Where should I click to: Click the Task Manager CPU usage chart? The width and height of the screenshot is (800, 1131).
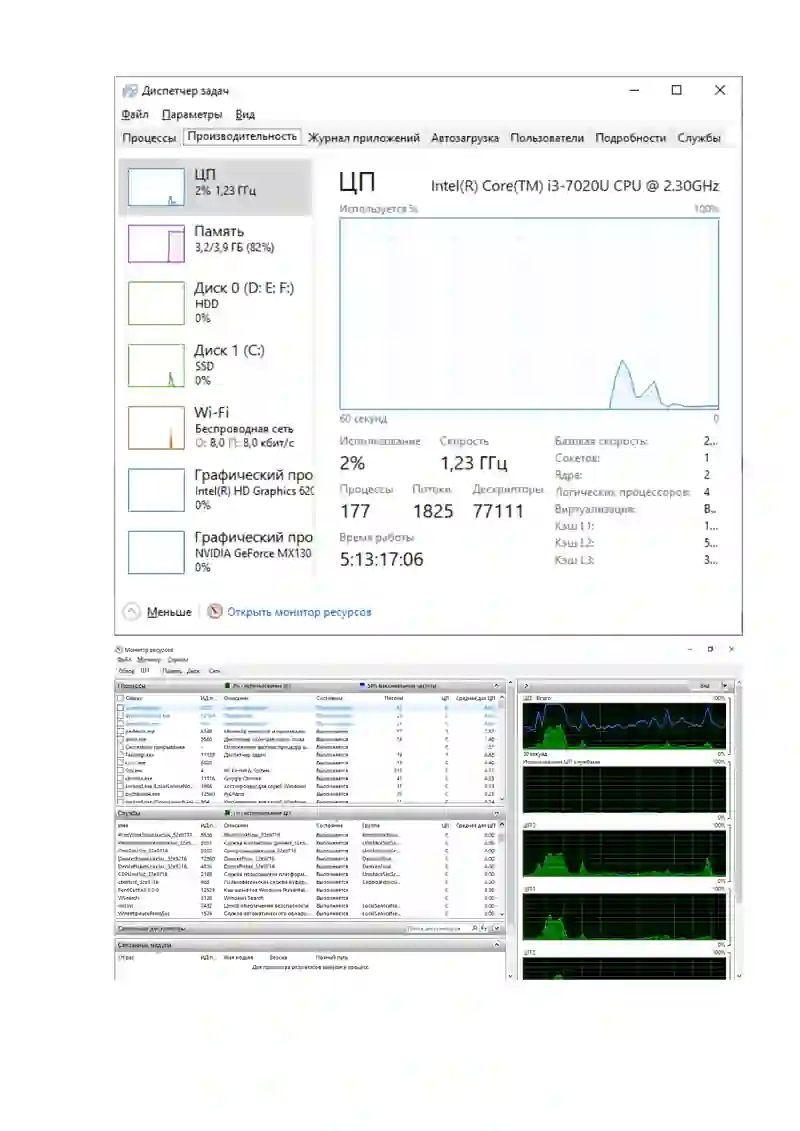click(x=529, y=314)
